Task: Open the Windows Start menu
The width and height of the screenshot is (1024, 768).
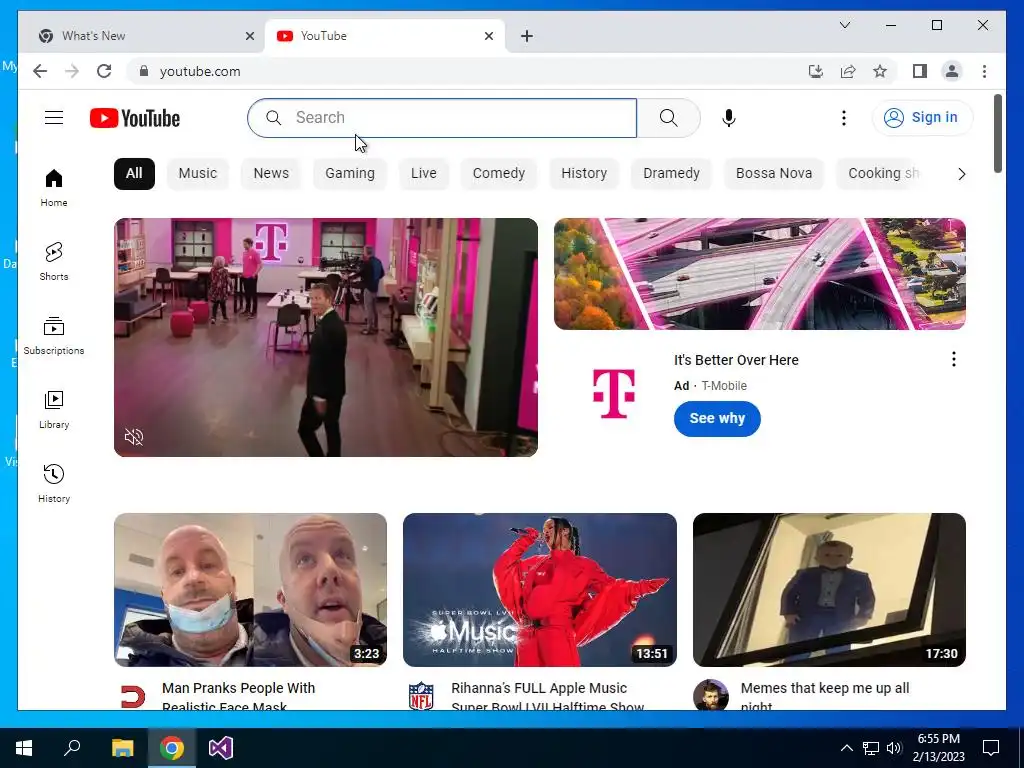Action: tap(24, 748)
